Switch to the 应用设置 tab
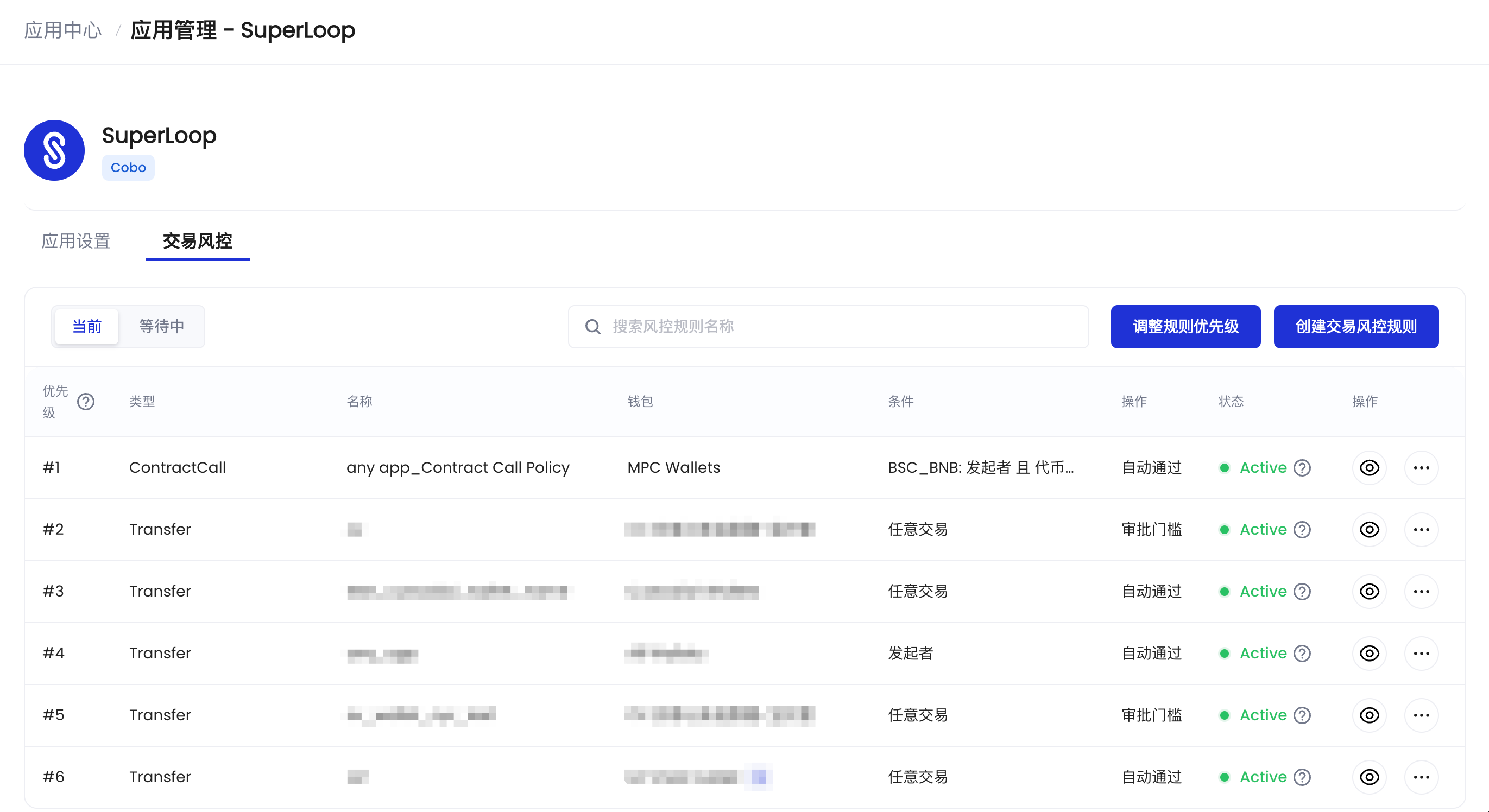Screen dimensions: 1489x812 [75, 241]
